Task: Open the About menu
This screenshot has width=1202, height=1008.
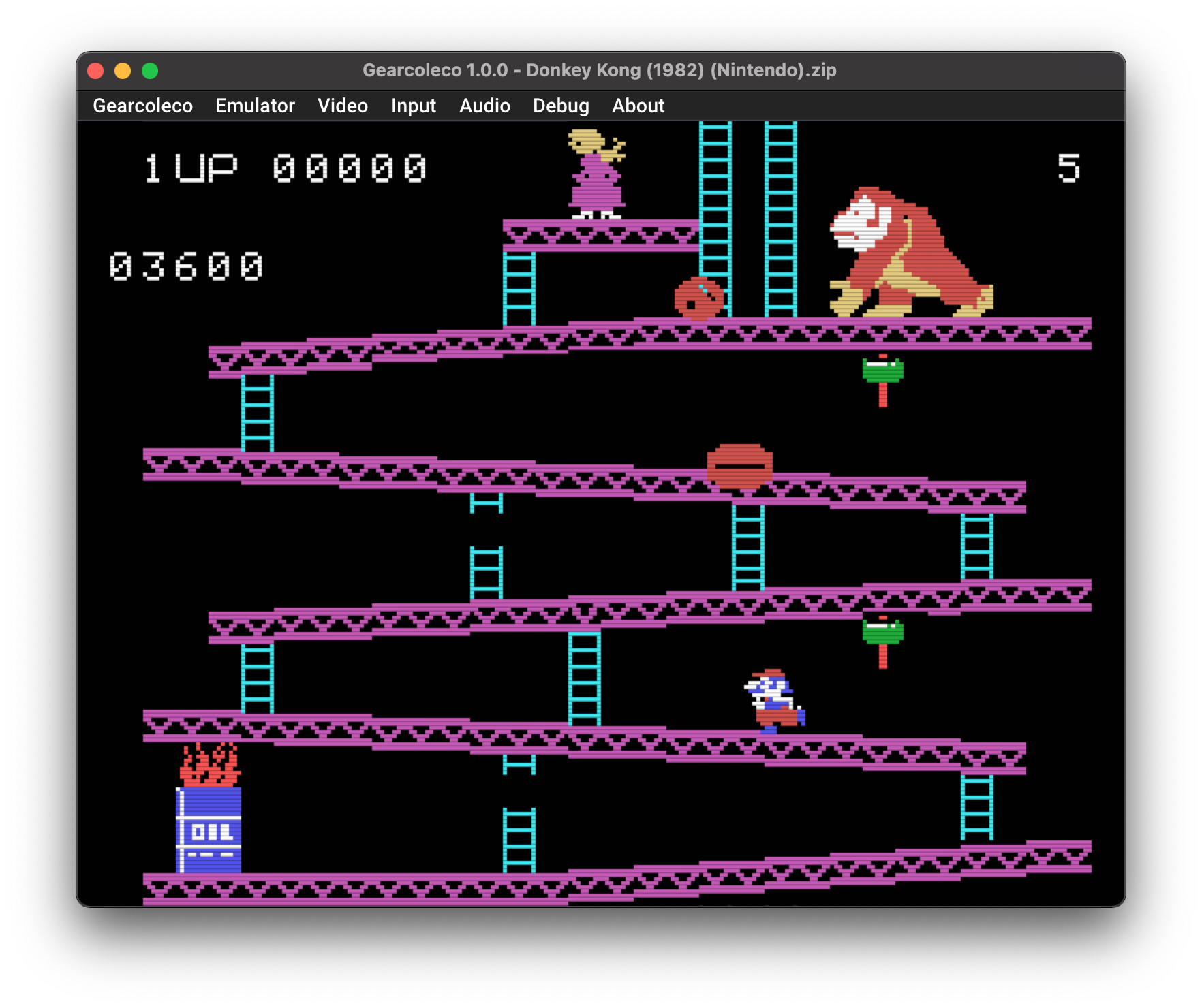Action: pos(637,106)
